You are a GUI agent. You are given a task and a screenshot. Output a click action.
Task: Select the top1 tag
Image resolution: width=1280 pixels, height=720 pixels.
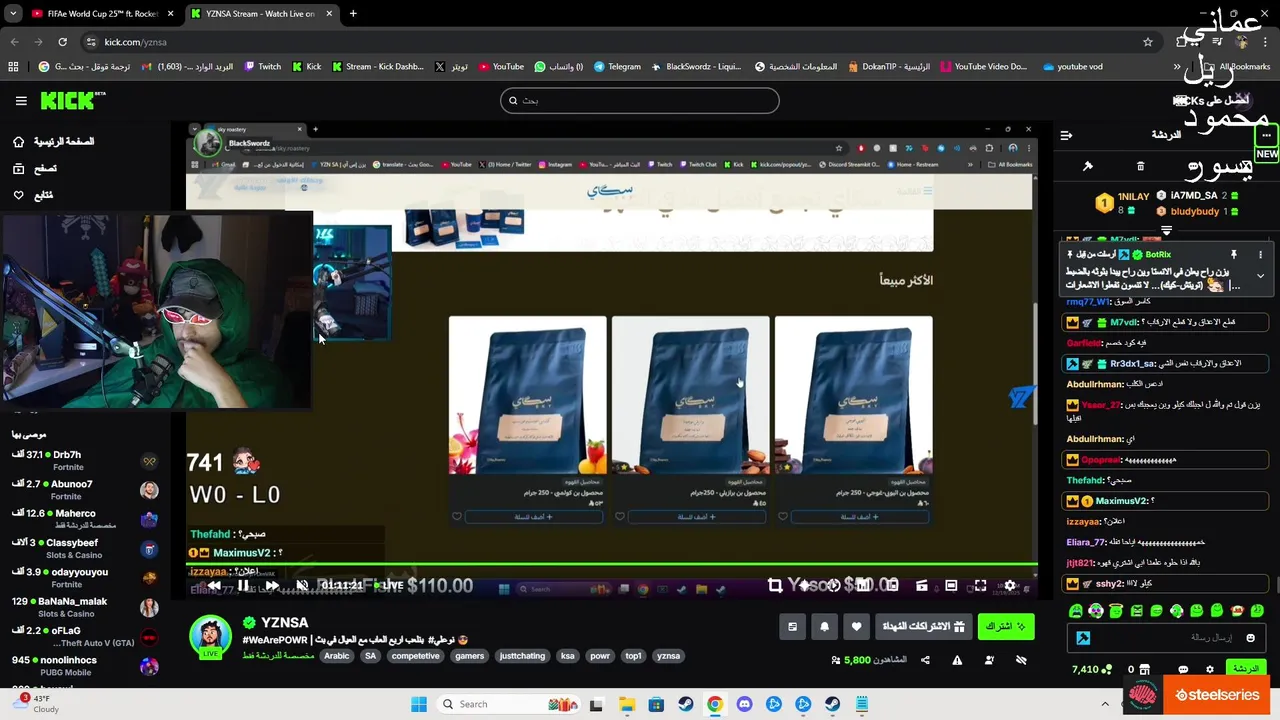[633, 656]
